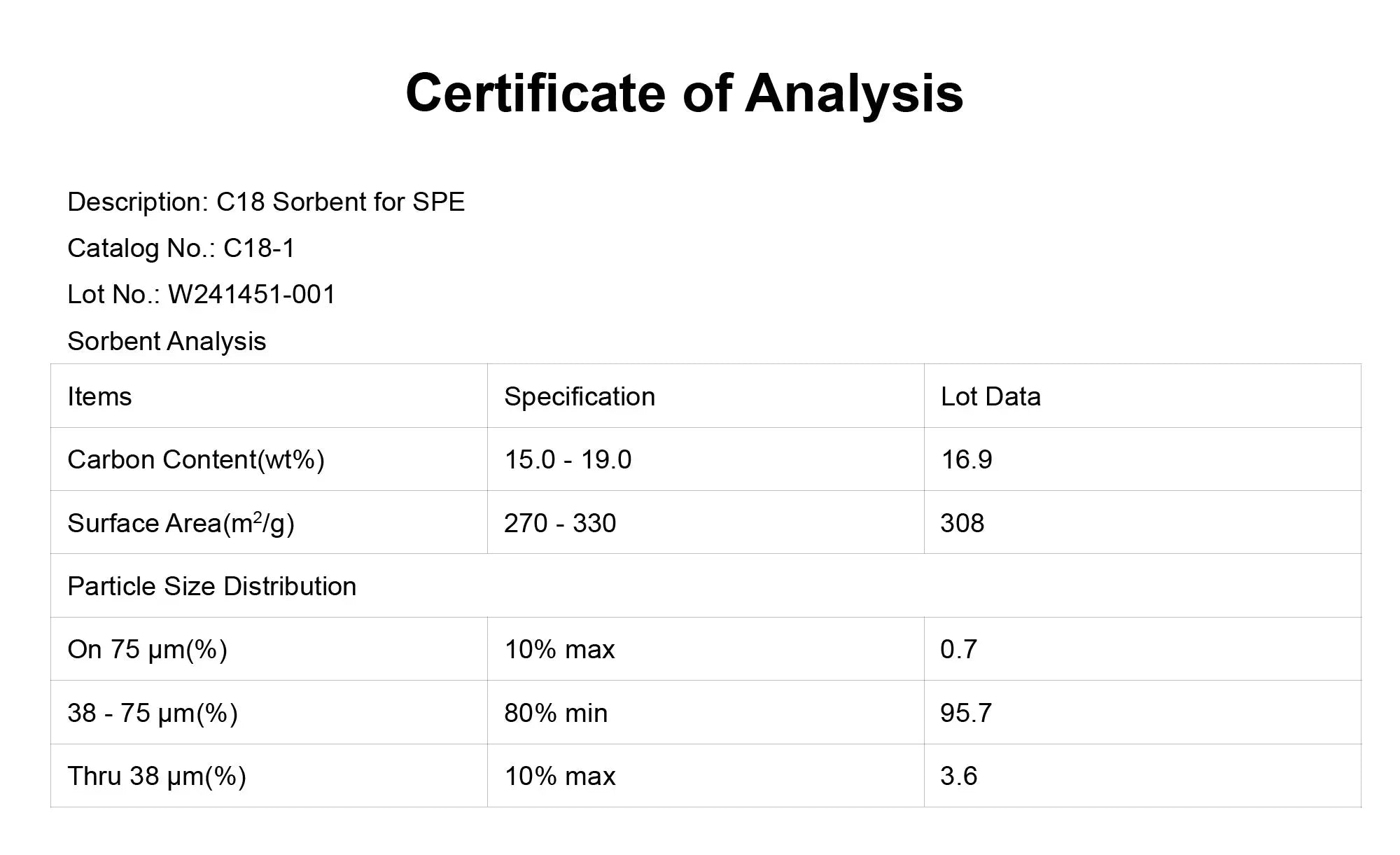Select the Description C18 Sorbent line
Viewport: 1400px width, 855px height.
(266, 202)
